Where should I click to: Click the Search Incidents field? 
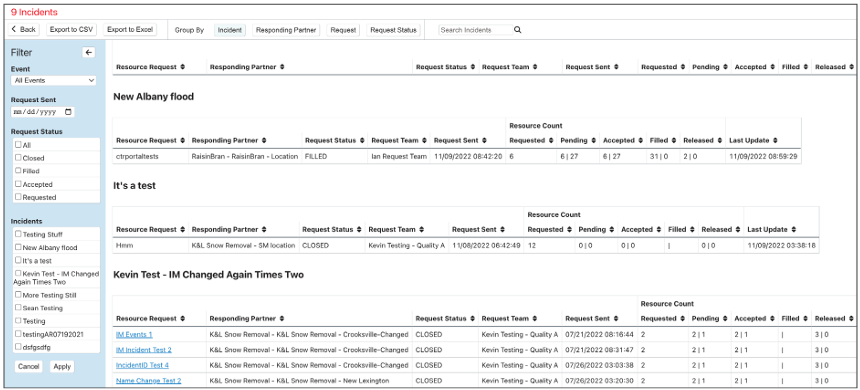click(476, 30)
